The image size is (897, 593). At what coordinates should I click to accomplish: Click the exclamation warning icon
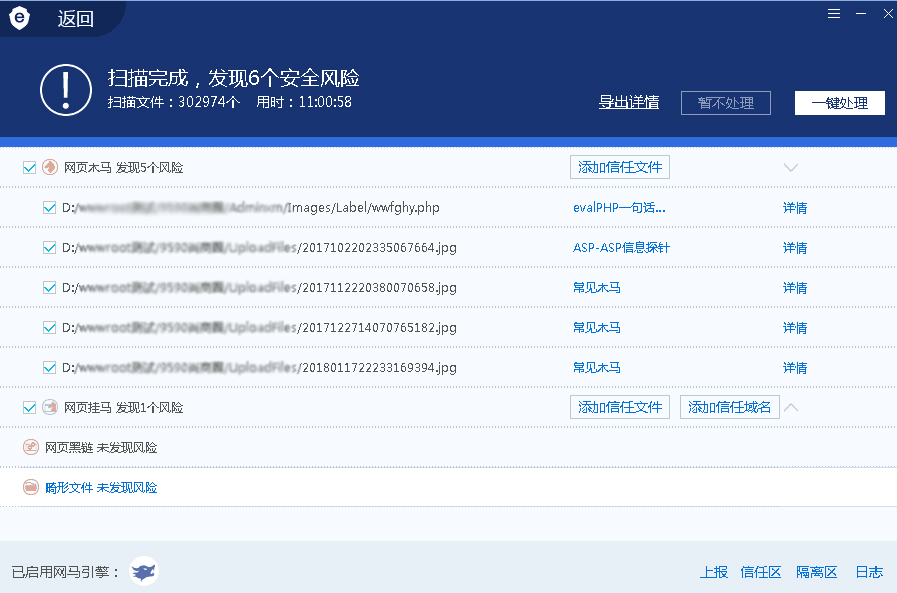coord(66,89)
